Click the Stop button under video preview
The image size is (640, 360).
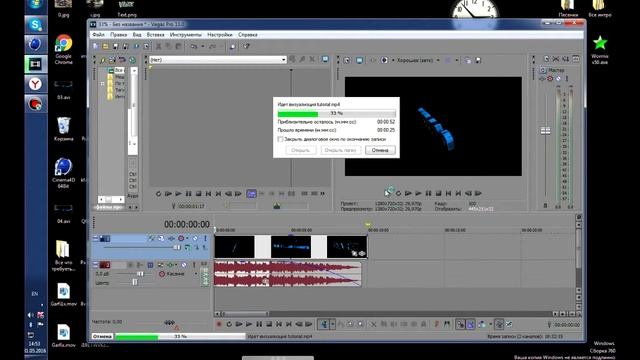pos(438,193)
